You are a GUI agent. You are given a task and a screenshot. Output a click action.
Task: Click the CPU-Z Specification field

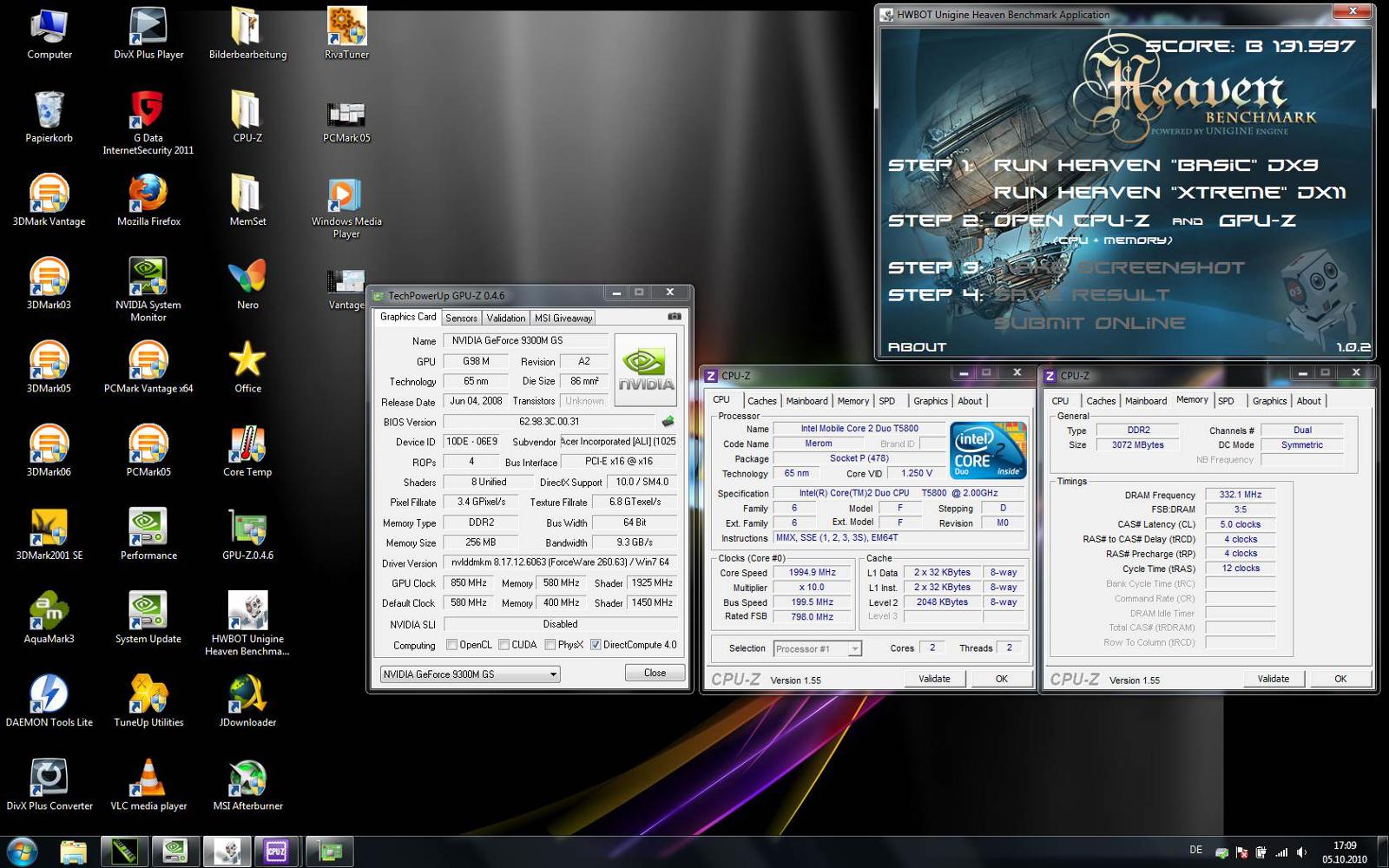(x=899, y=493)
